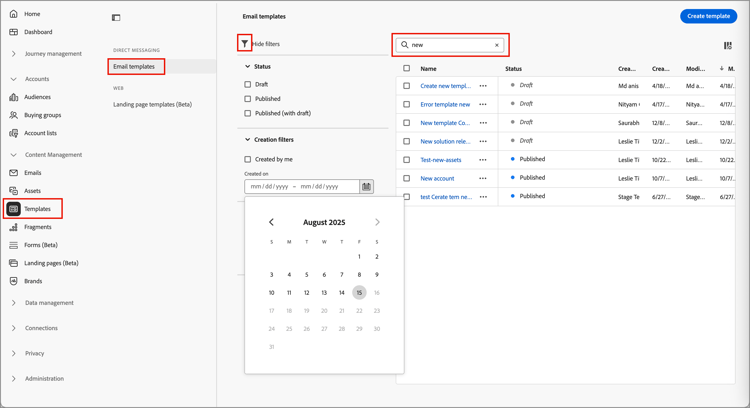Select the New account row checkbox
The width and height of the screenshot is (750, 408).
[407, 178]
